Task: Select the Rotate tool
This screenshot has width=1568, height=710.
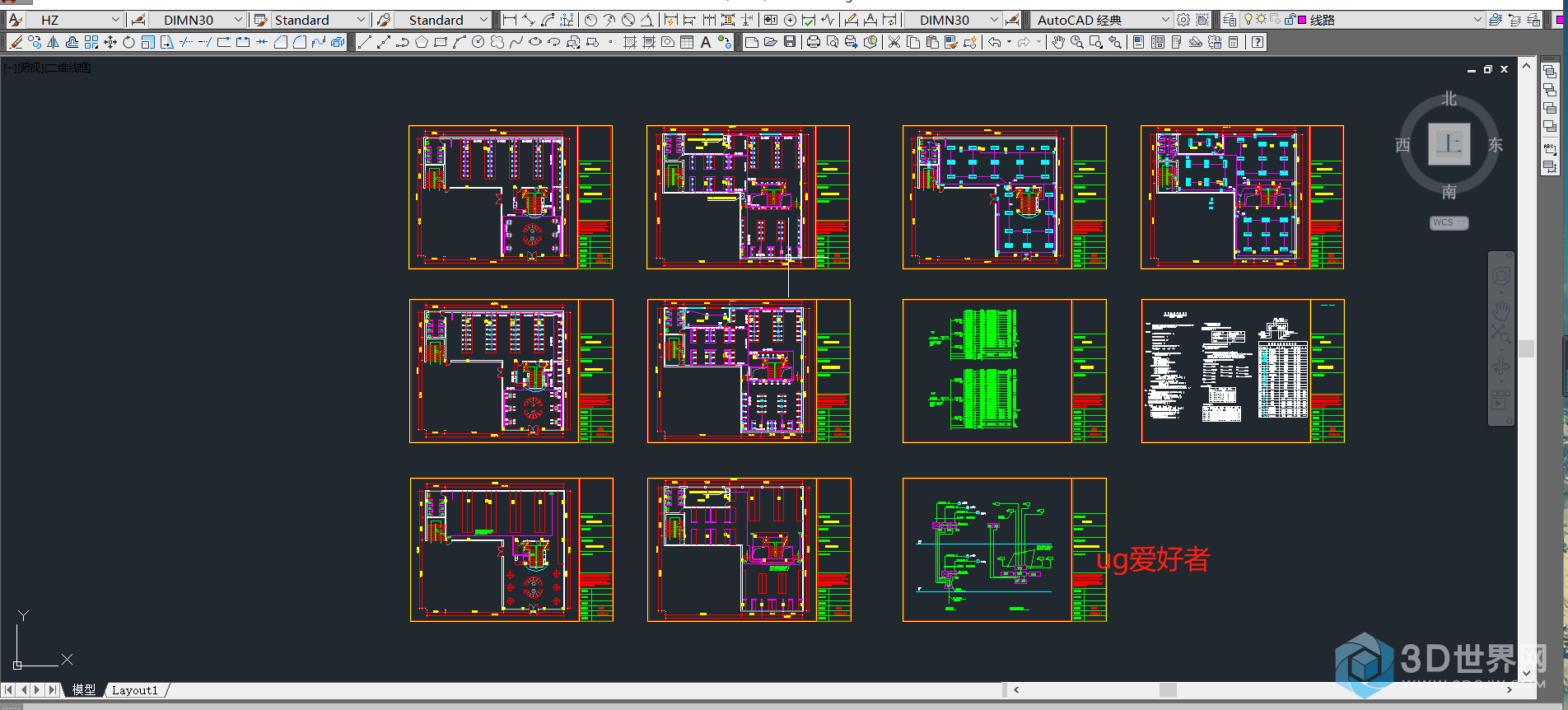Action: [129, 42]
